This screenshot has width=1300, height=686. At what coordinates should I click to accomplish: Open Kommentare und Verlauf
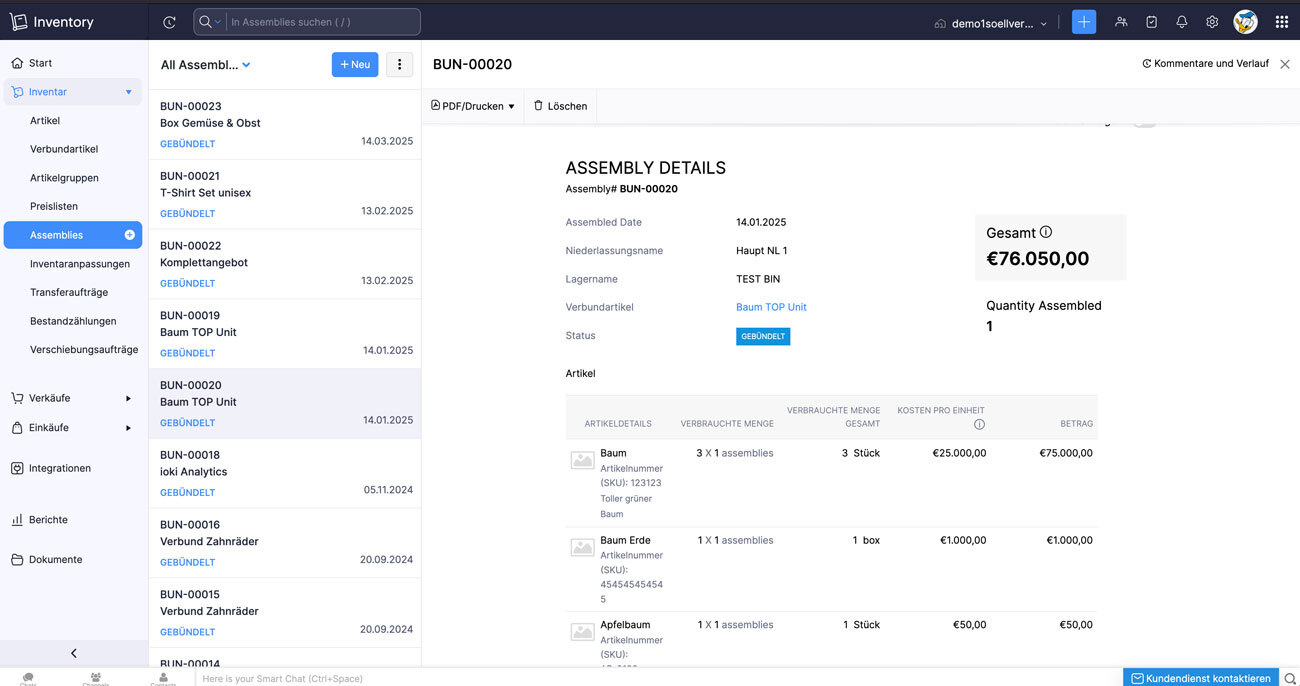[1205, 64]
